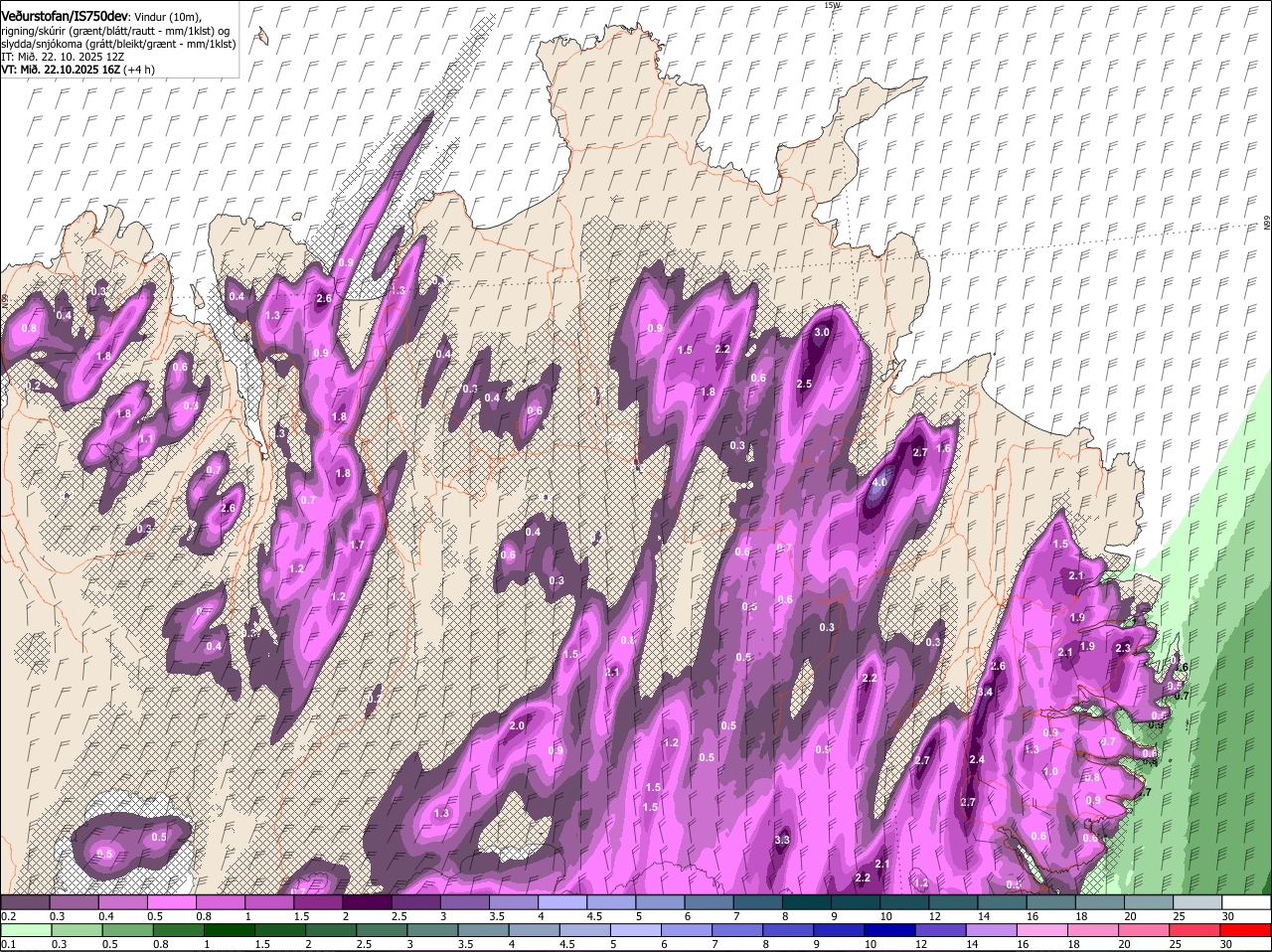Click the 3.3 precipitation value on the map
This screenshot has height=952, width=1272.
(x=781, y=841)
